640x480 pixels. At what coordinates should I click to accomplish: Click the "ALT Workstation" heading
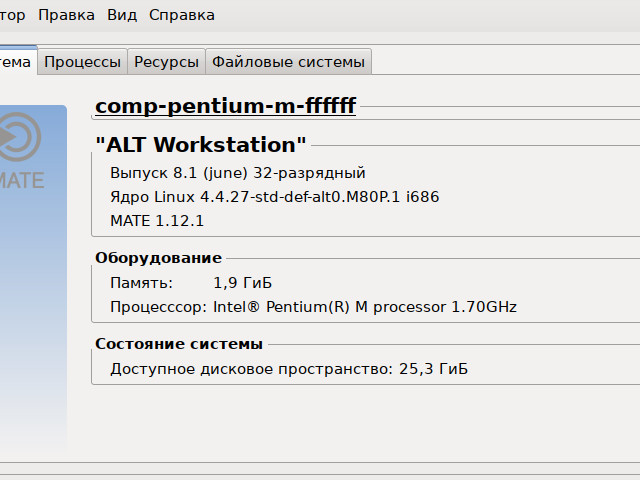[x=200, y=144]
